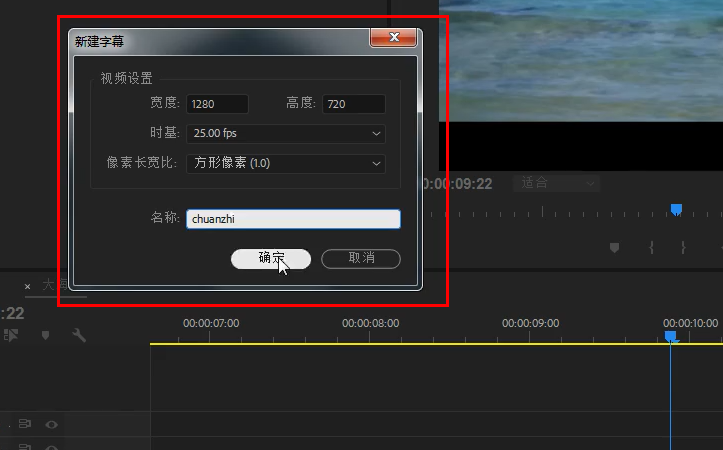Click Add Marker icon in program monitor

coord(614,248)
